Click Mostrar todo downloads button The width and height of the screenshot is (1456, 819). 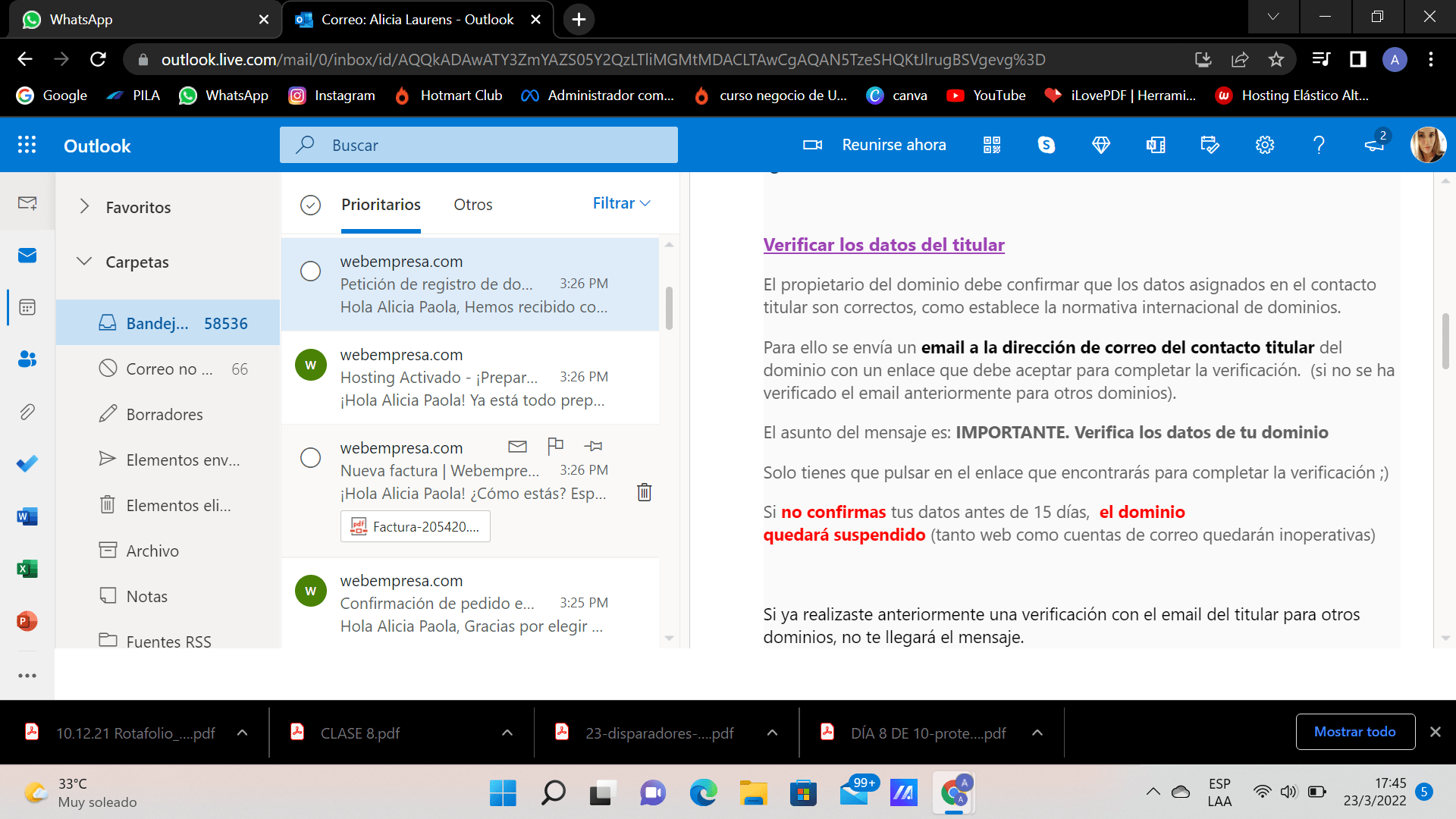tap(1355, 732)
